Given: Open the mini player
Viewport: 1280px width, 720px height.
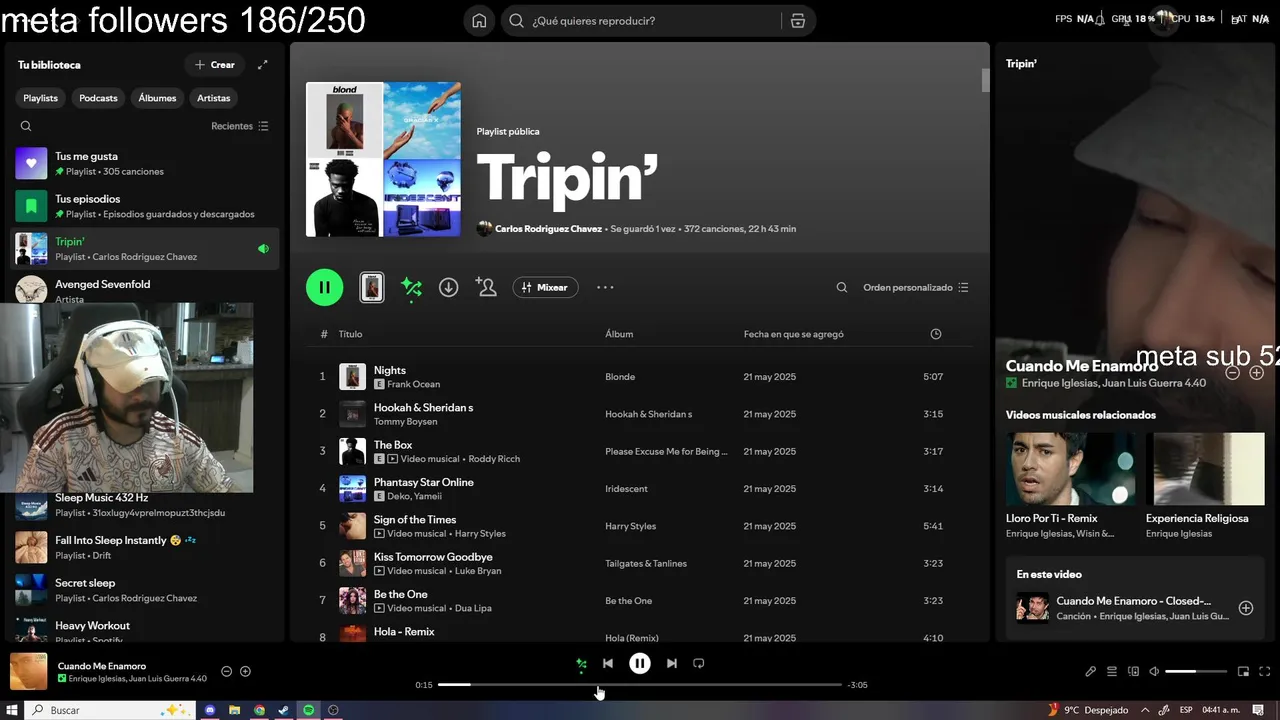Looking at the screenshot, I should tap(1244, 672).
